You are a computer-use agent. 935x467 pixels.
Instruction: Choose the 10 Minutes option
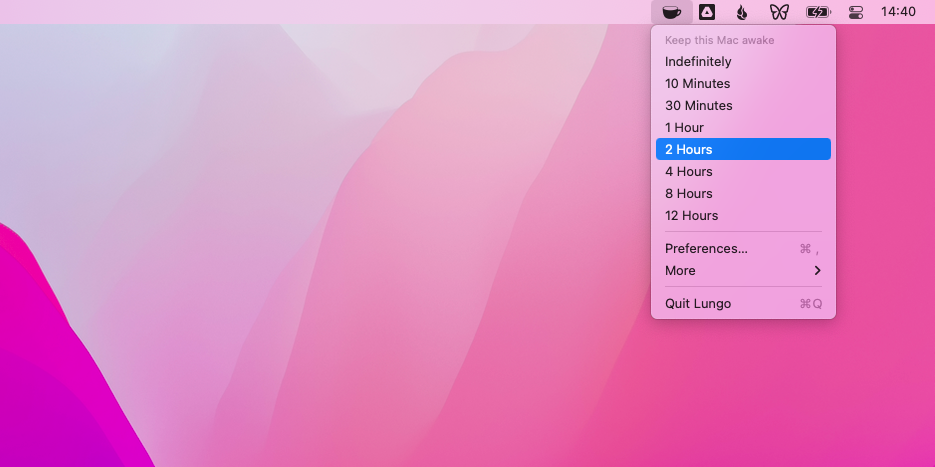(743, 83)
